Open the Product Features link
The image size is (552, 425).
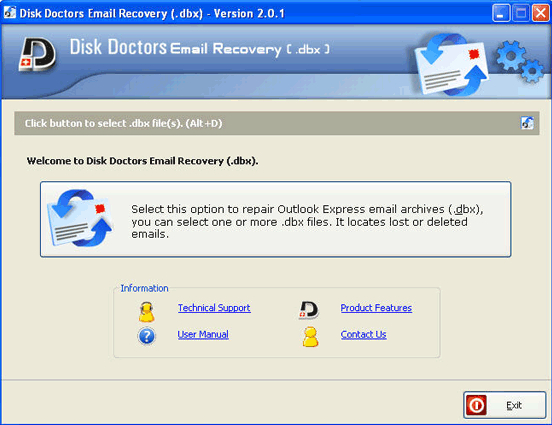(376, 308)
